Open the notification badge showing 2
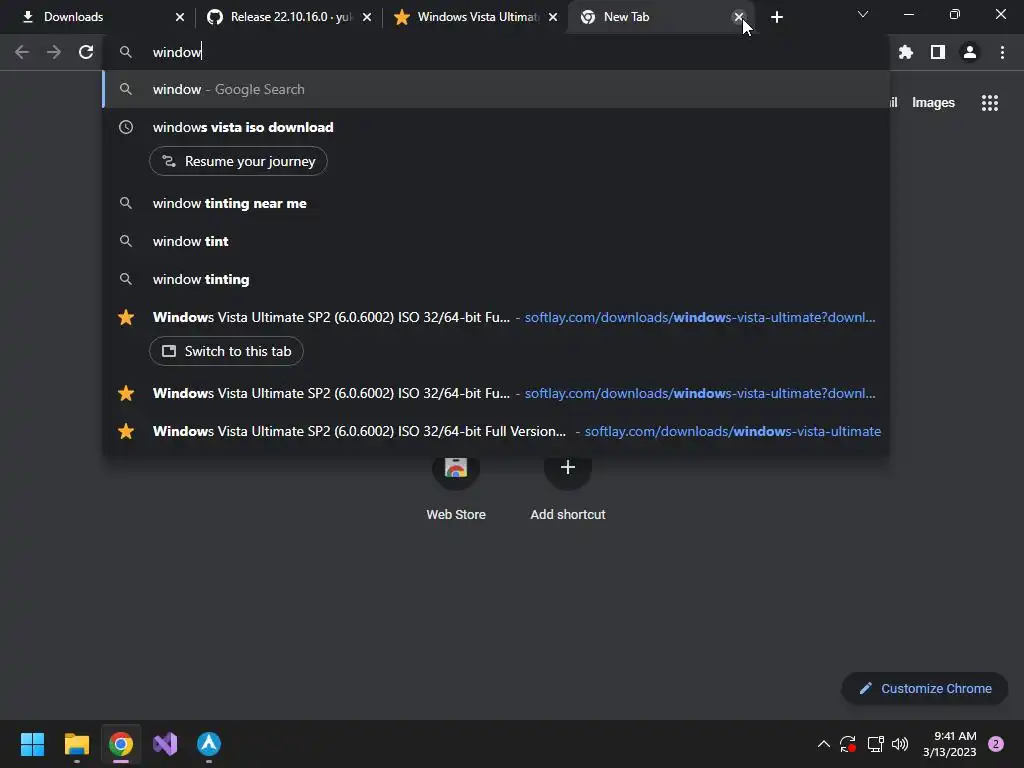 point(996,744)
